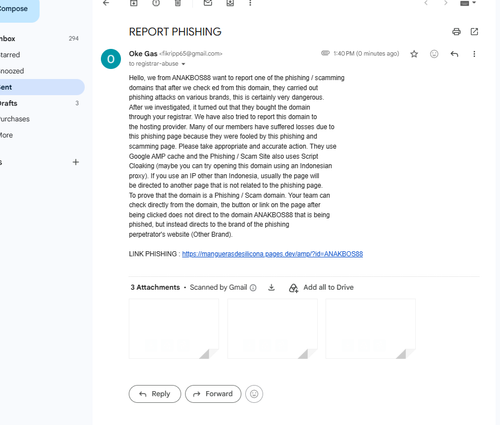The image size is (500, 425).
Task: Click the Reply button
Action: (x=155, y=394)
